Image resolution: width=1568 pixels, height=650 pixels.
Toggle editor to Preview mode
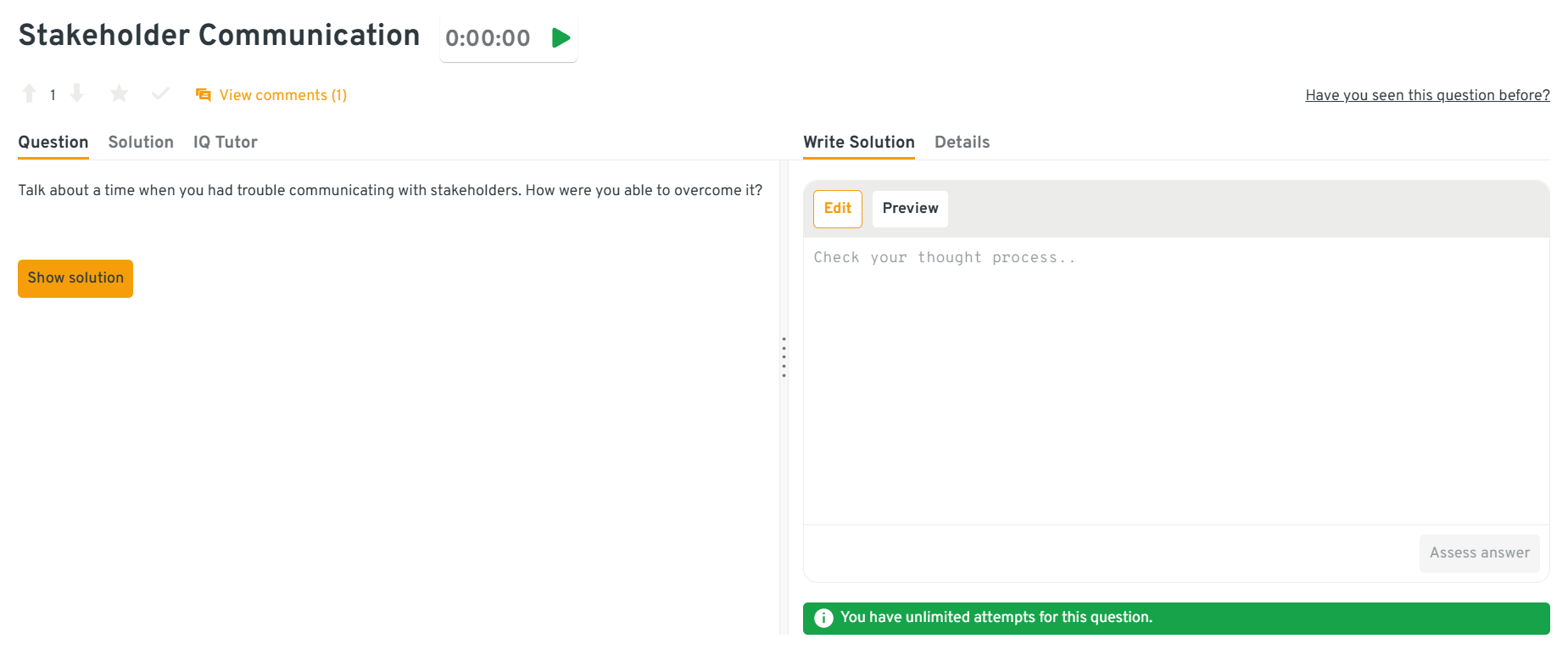pos(910,209)
